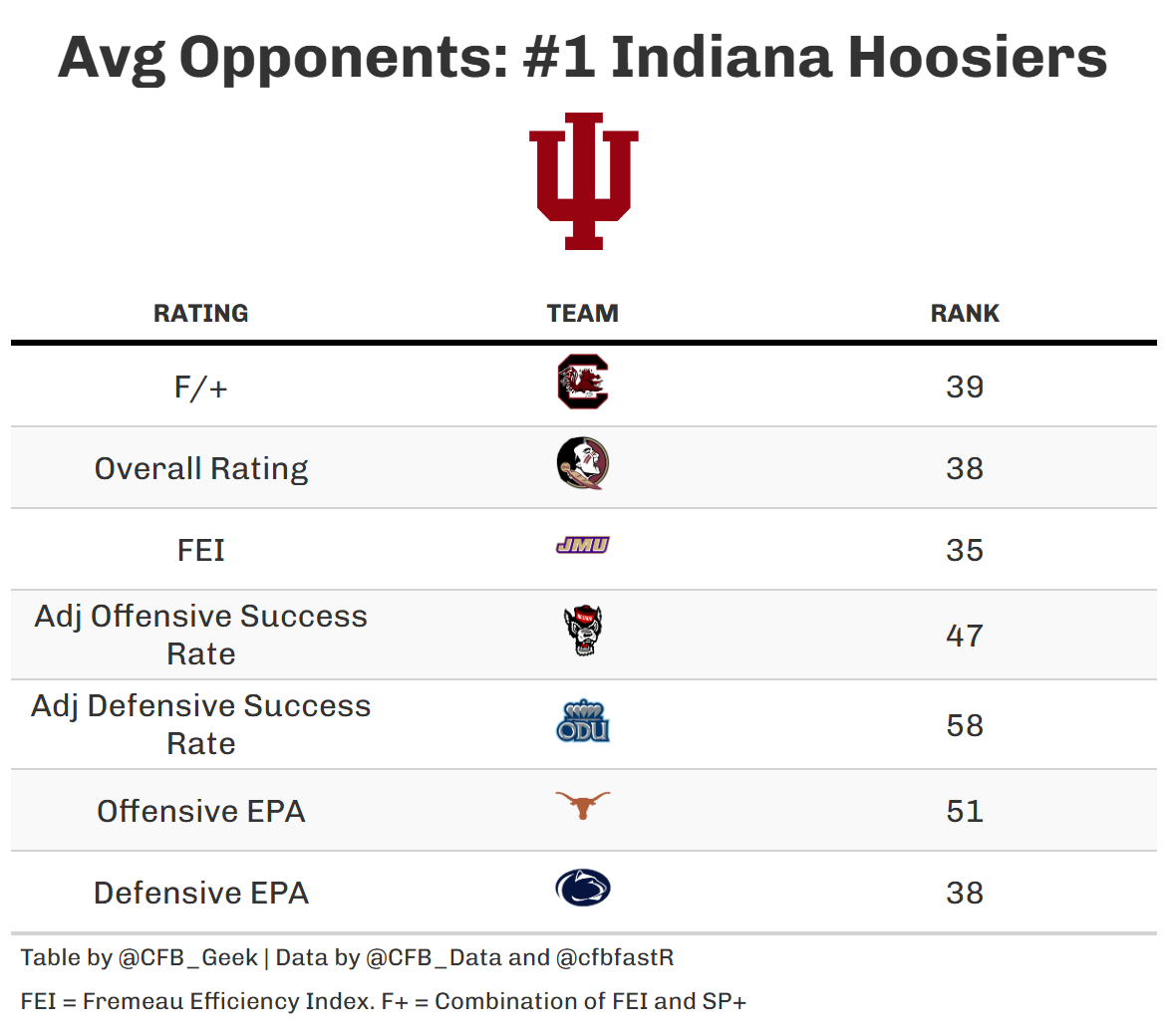Click the Indiana Hoosiers trident logo
Viewport: 1166px width, 1036px height.
click(583, 180)
